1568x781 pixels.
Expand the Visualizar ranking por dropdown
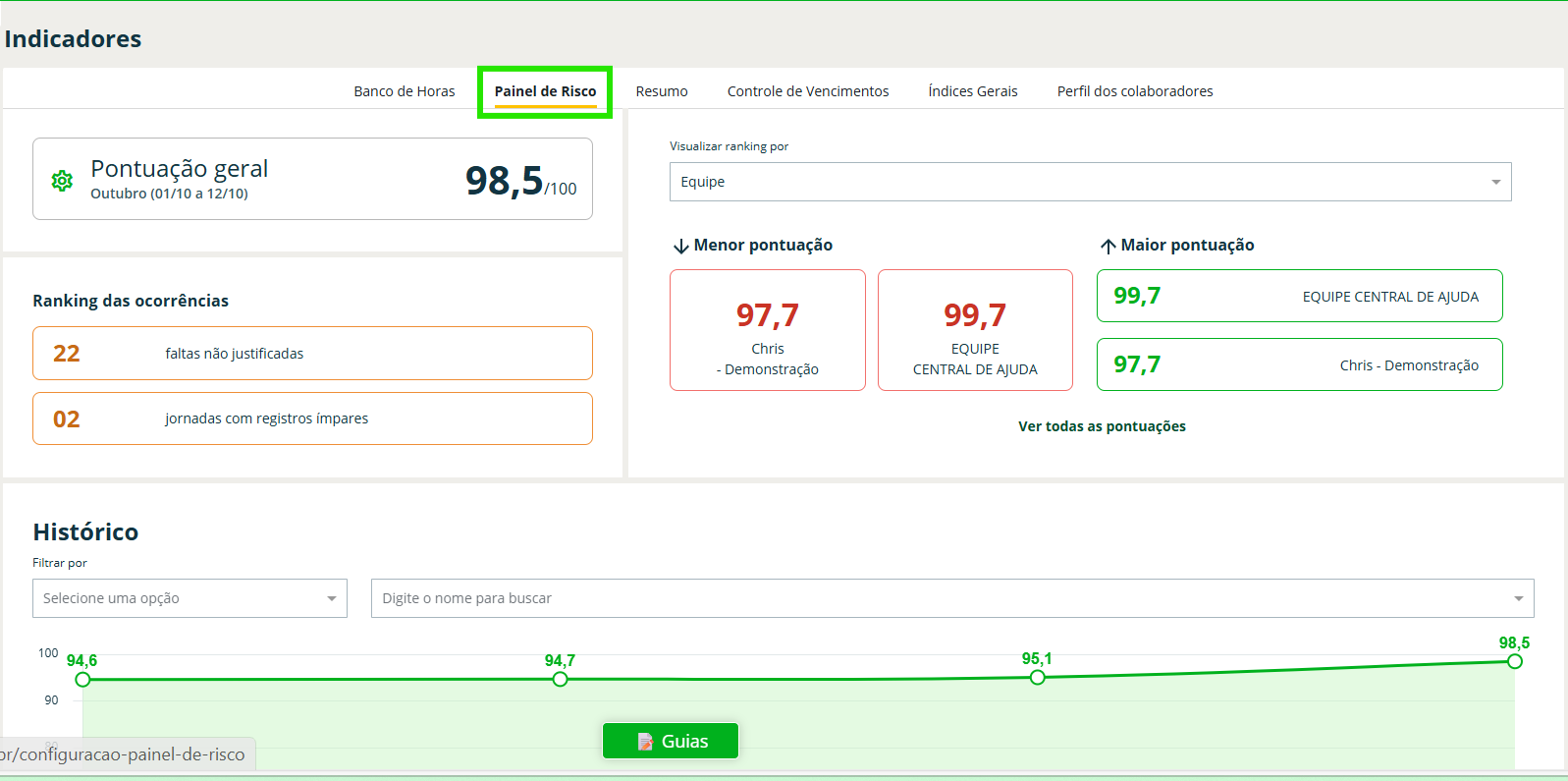point(1090,182)
